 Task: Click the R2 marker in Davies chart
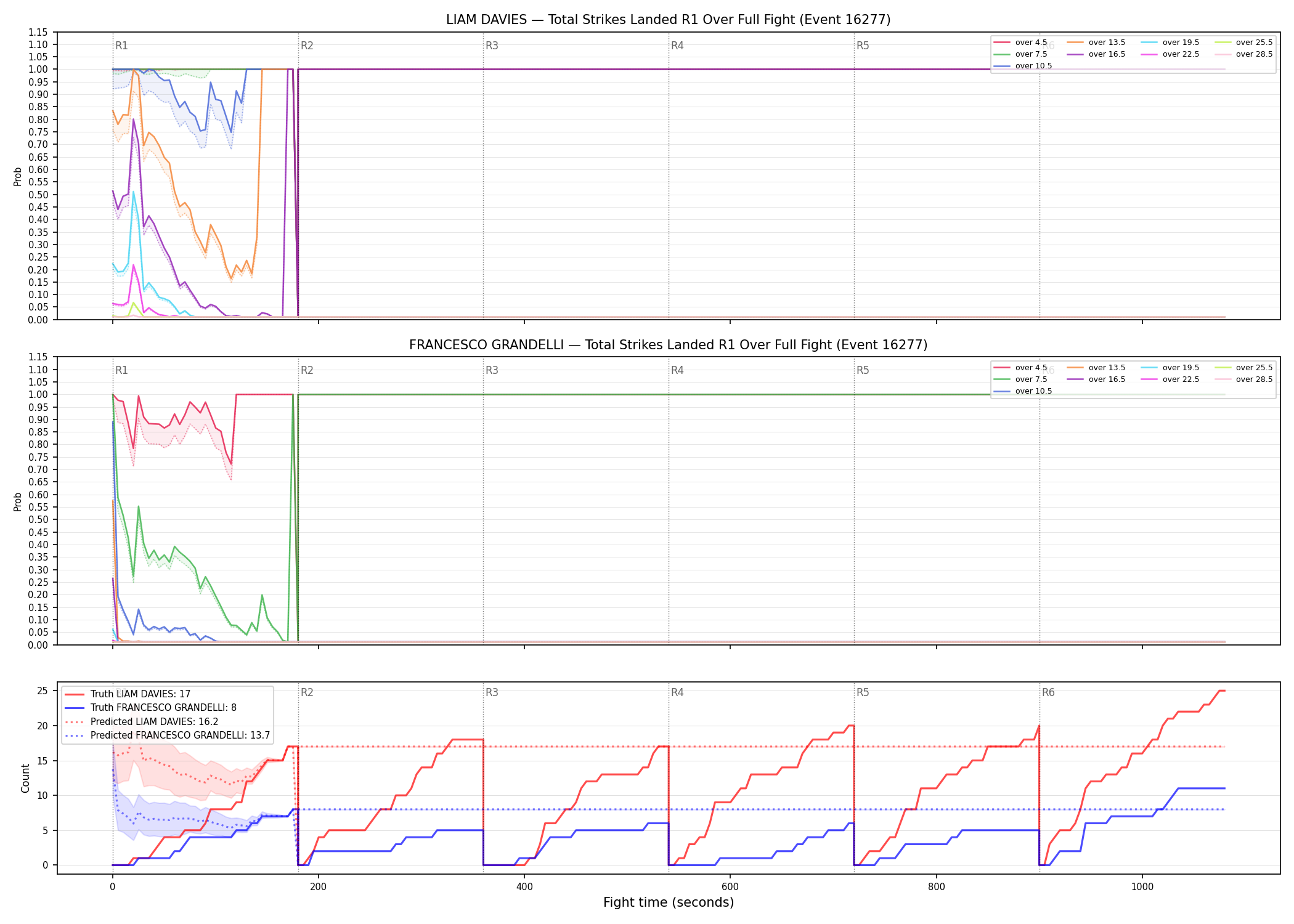pos(307,46)
